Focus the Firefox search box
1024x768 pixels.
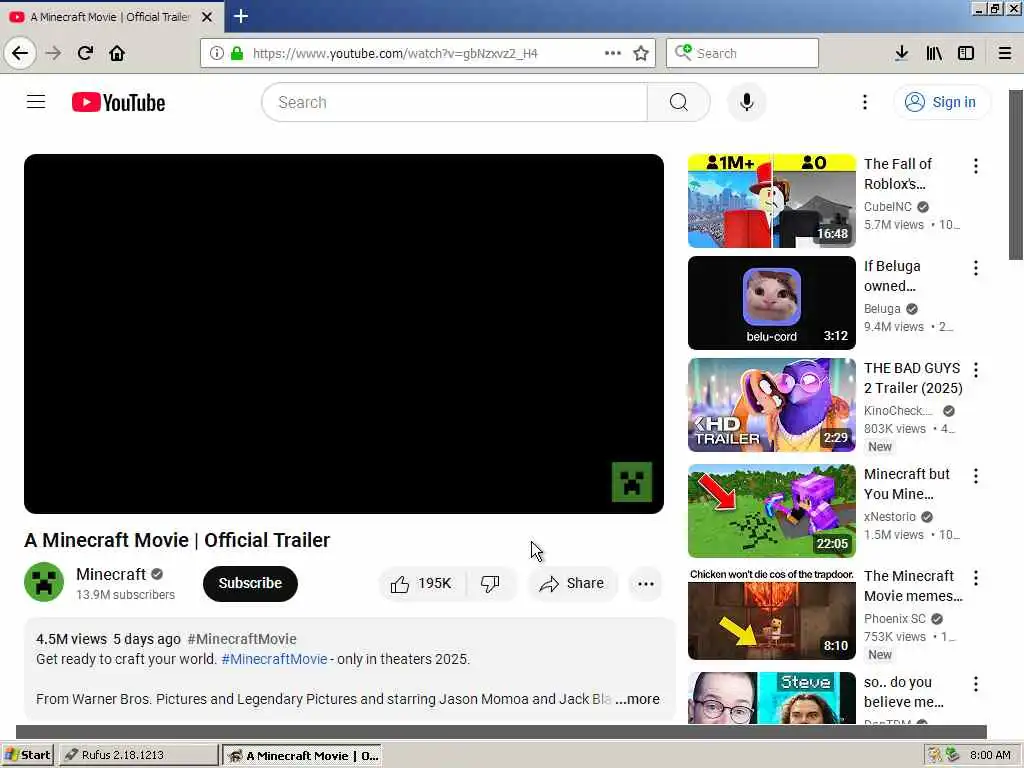pyautogui.click(x=743, y=53)
